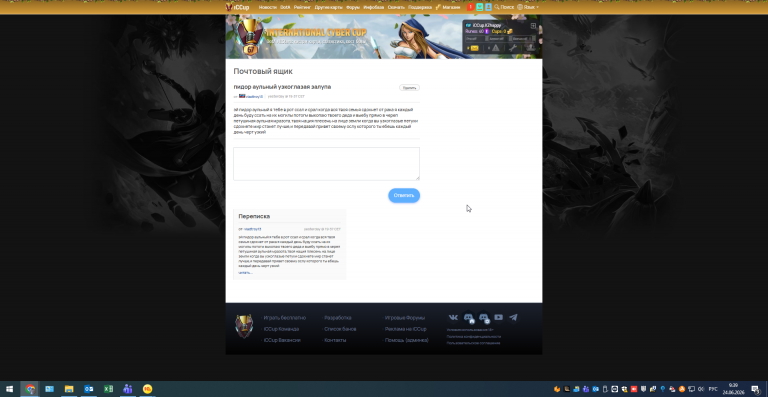Open the Список банов footer link
This screenshot has height=397, width=768.
pyautogui.click(x=340, y=329)
